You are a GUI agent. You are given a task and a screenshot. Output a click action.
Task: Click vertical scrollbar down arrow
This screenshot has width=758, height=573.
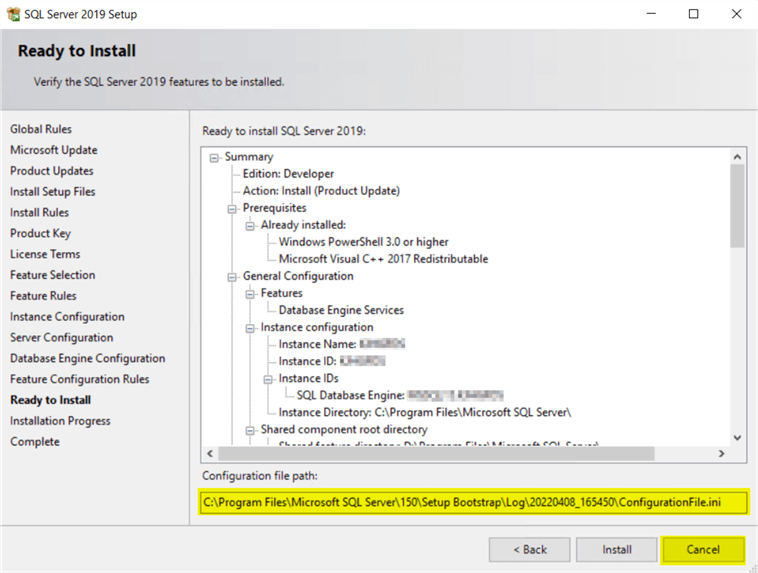pyautogui.click(x=737, y=438)
